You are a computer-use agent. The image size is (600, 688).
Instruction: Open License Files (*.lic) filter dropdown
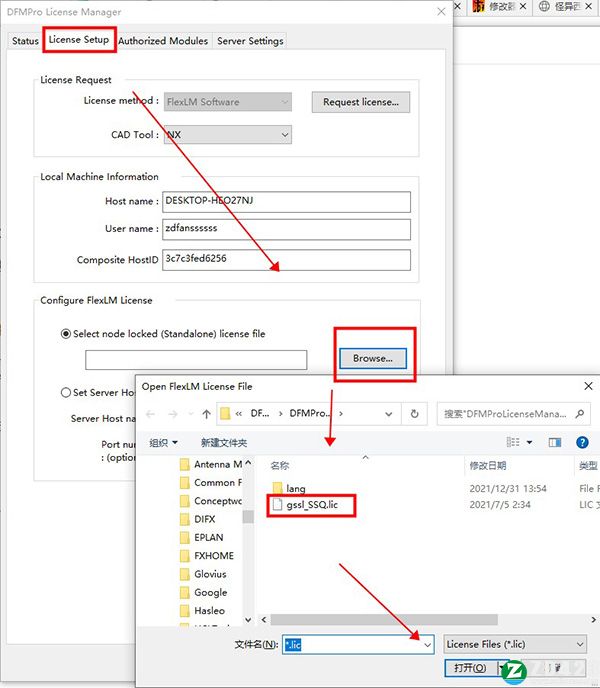[x=515, y=645]
